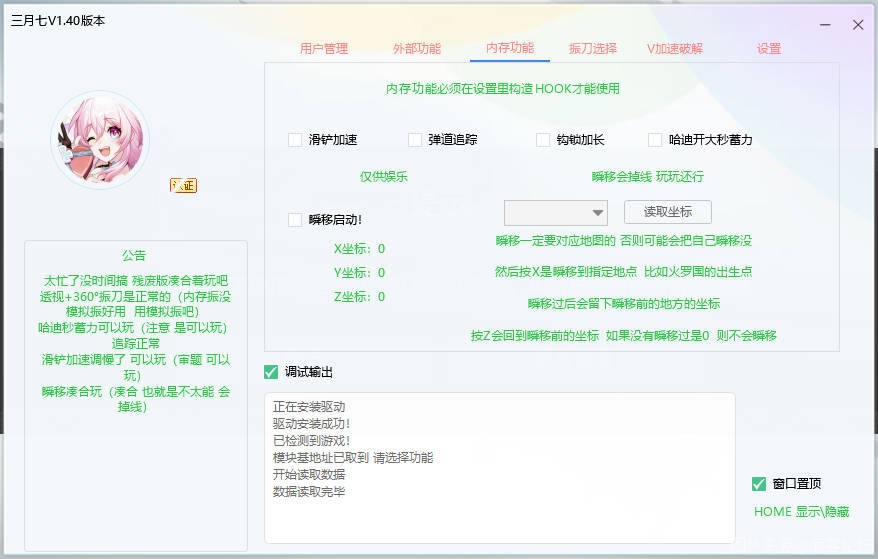This screenshot has width=878, height=559.
Task: Select the 振刀选择 tab
Action: coord(592,48)
